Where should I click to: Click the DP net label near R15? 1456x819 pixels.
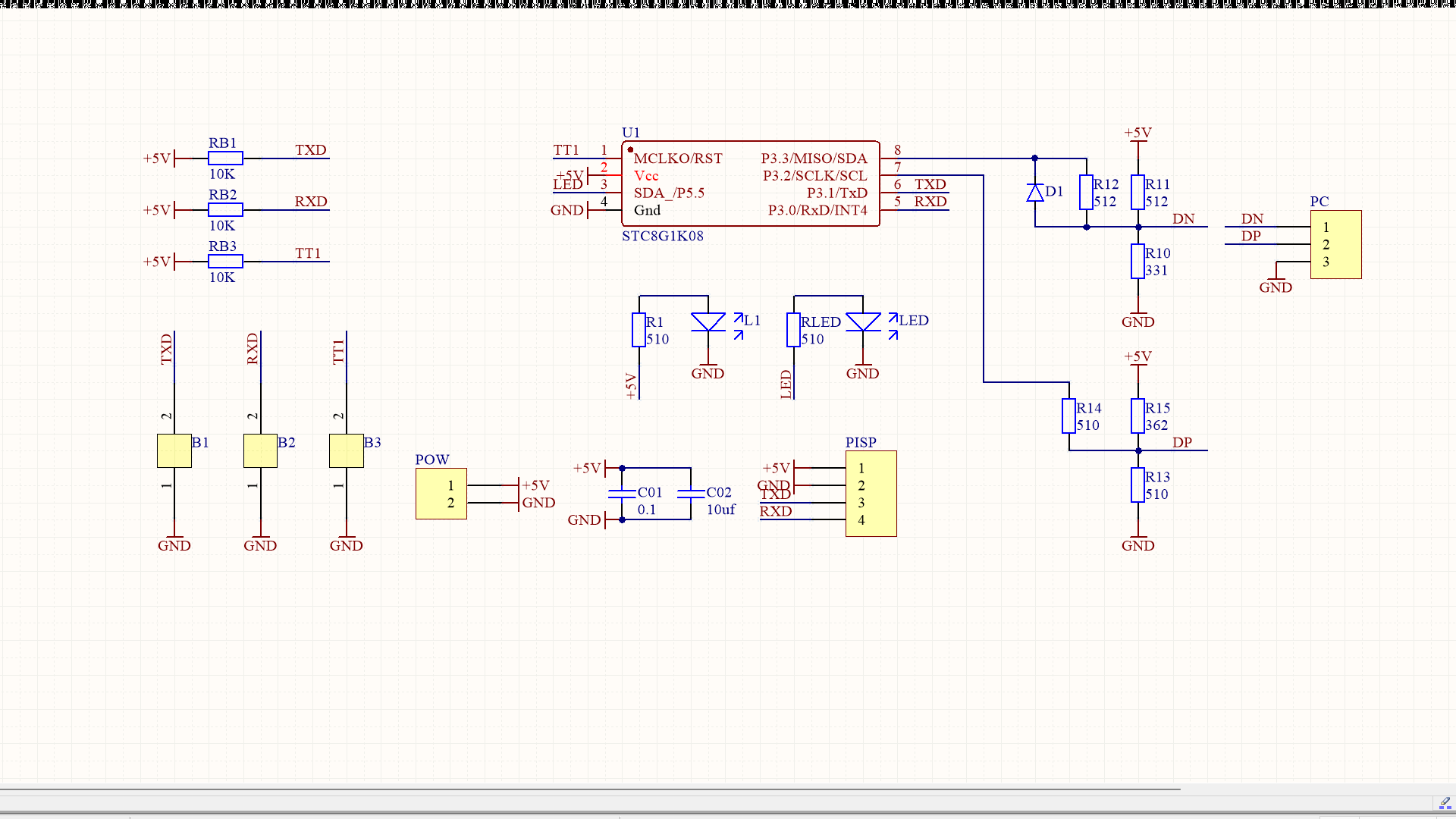[x=1182, y=443]
